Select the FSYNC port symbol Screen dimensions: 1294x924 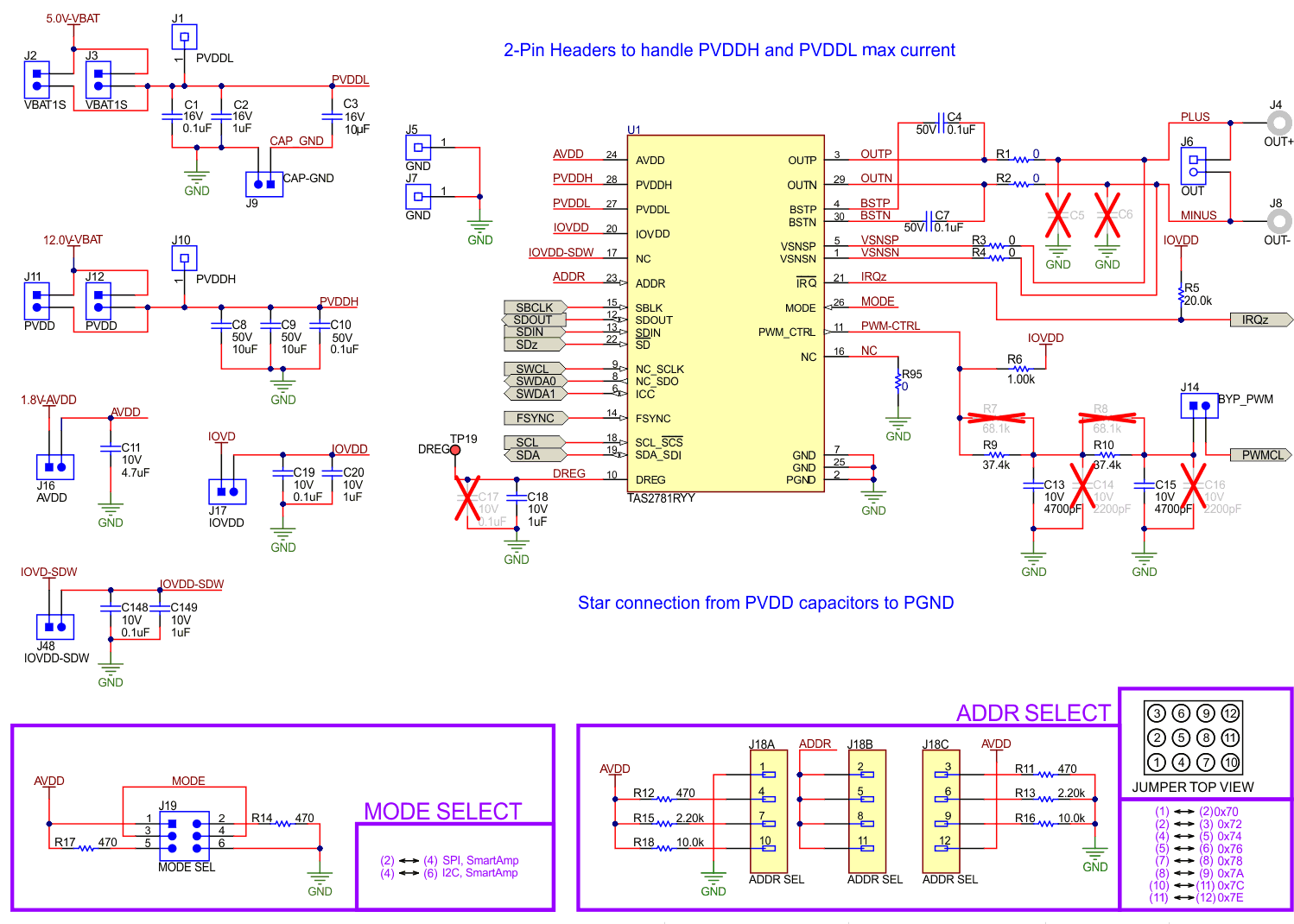[x=536, y=418]
